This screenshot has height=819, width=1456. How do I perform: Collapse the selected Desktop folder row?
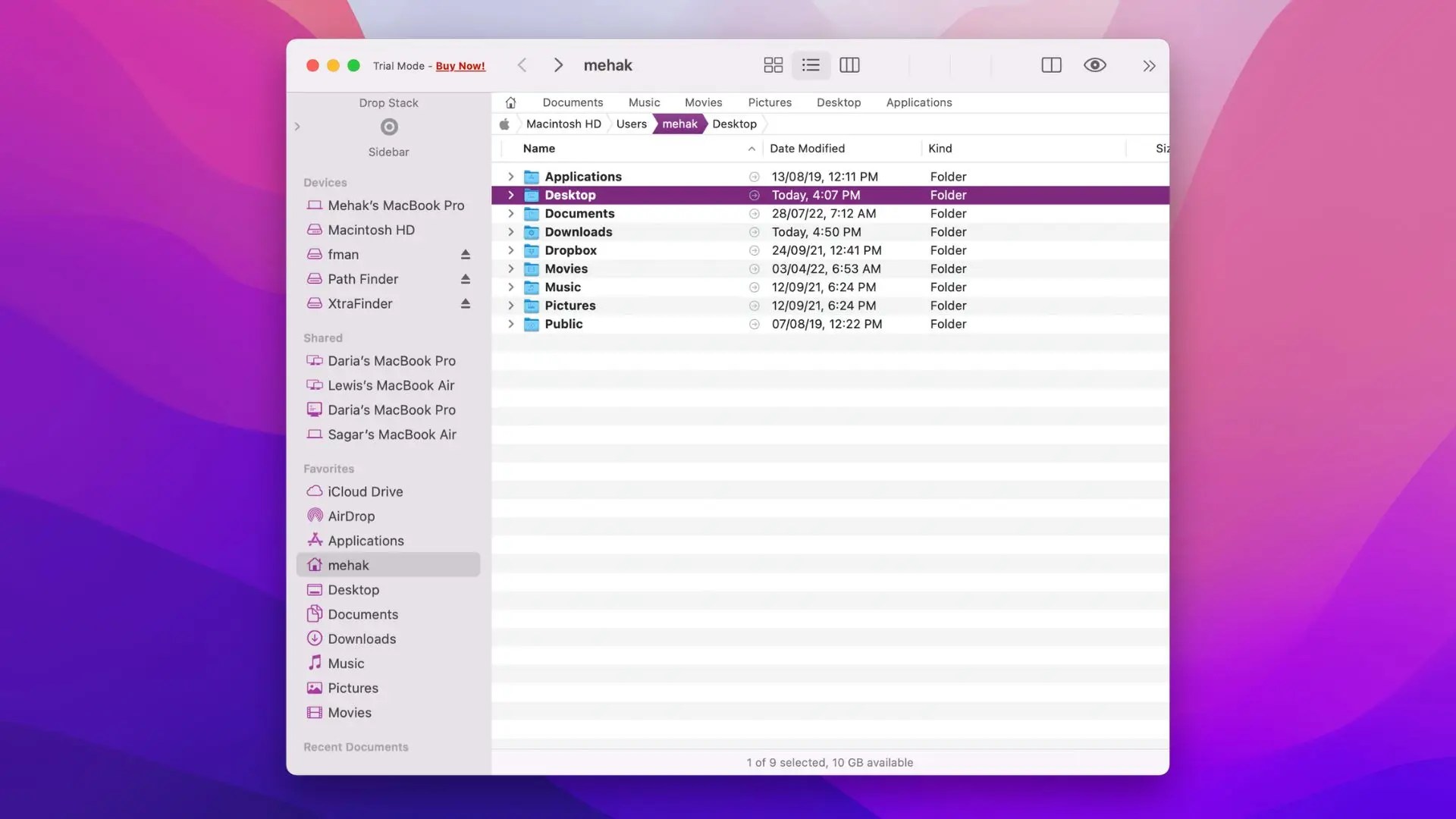pyautogui.click(x=511, y=195)
